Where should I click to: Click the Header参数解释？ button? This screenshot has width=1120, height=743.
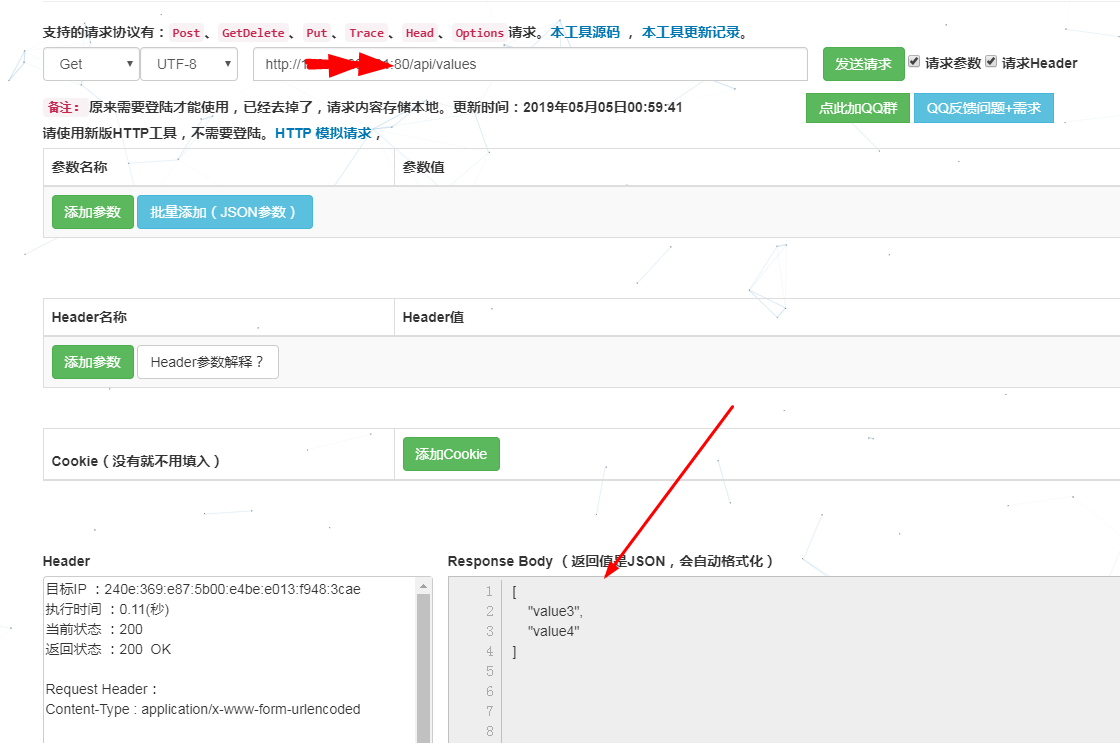tap(207, 362)
